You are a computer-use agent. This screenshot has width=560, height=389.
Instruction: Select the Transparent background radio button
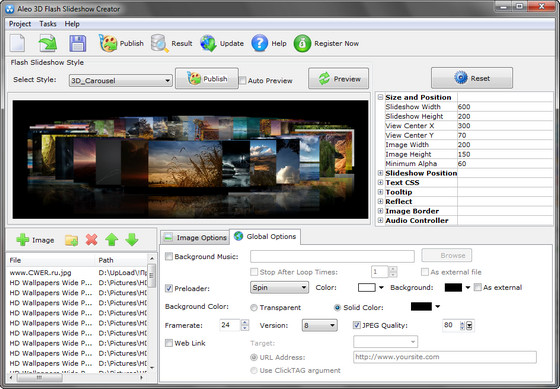(x=254, y=308)
